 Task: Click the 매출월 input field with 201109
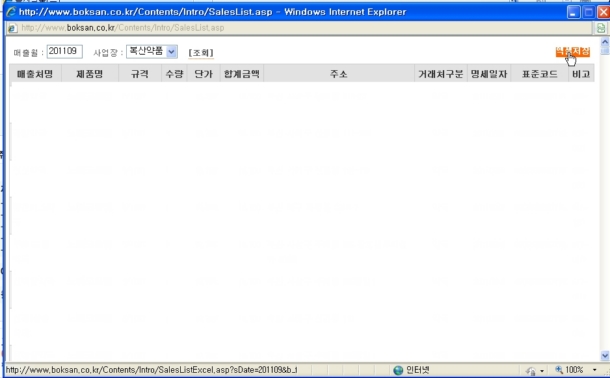coord(65,51)
